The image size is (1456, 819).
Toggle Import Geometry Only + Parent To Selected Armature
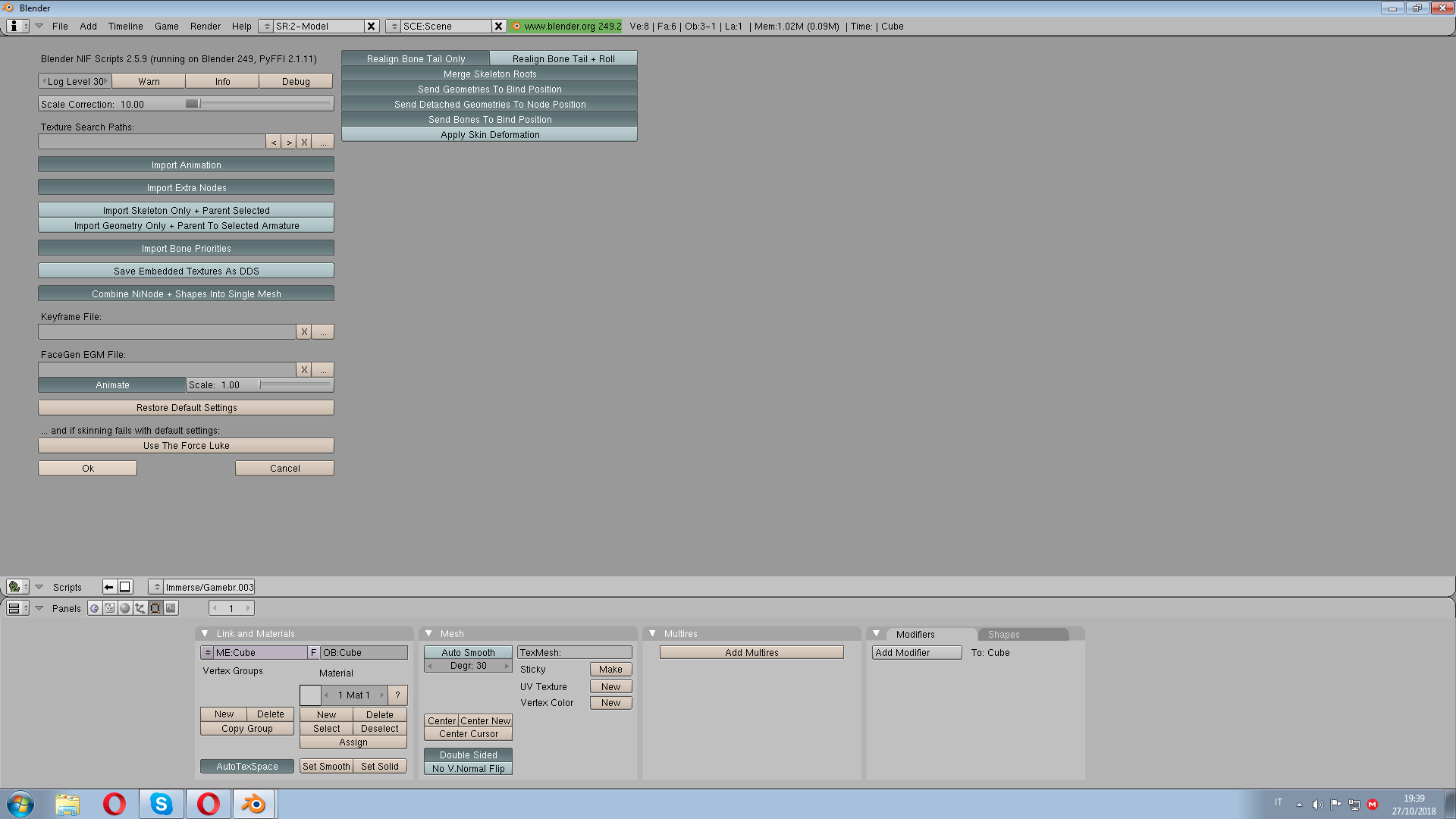click(x=186, y=226)
